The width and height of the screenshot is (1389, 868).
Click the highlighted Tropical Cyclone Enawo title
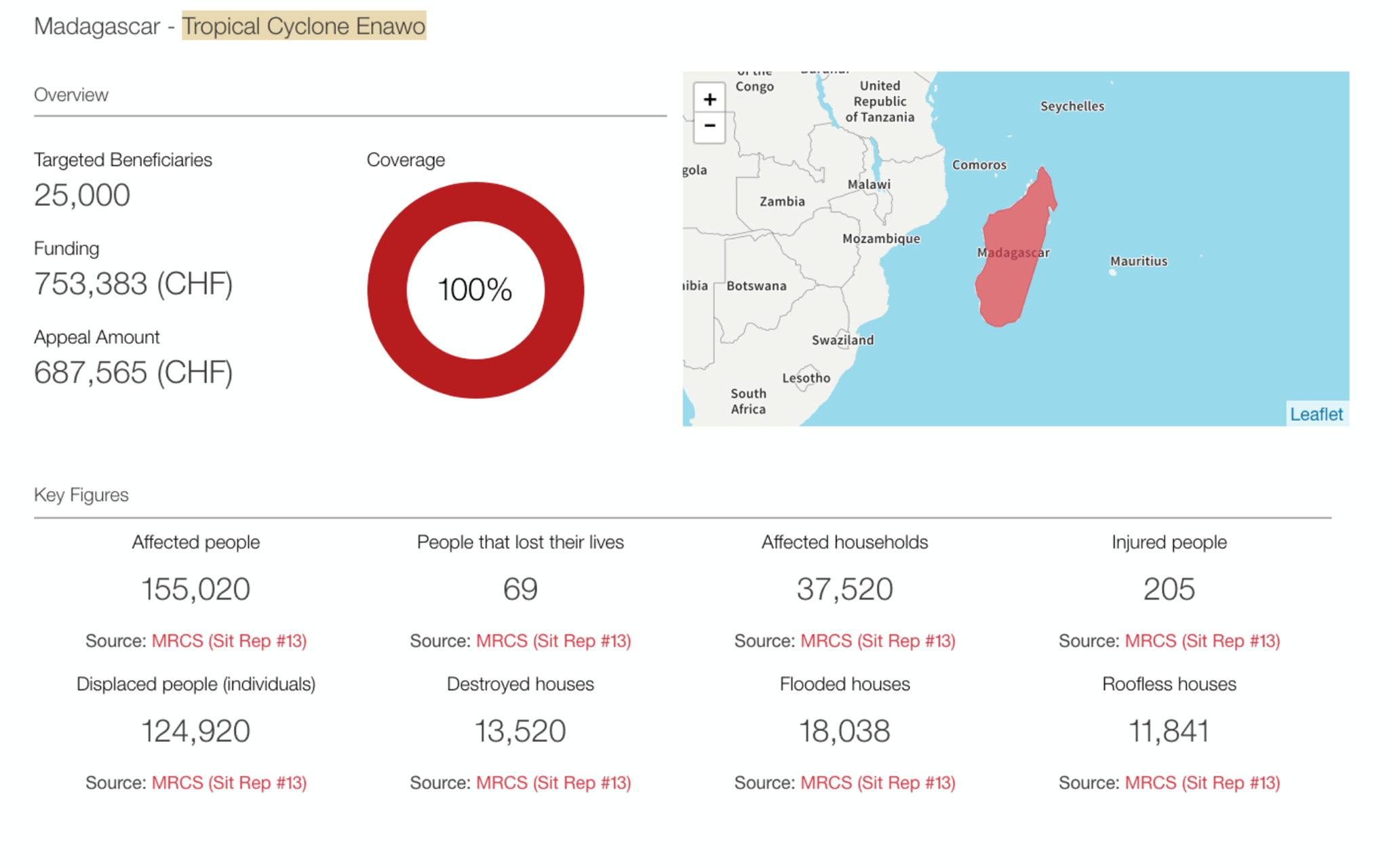click(x=304, y=26)
